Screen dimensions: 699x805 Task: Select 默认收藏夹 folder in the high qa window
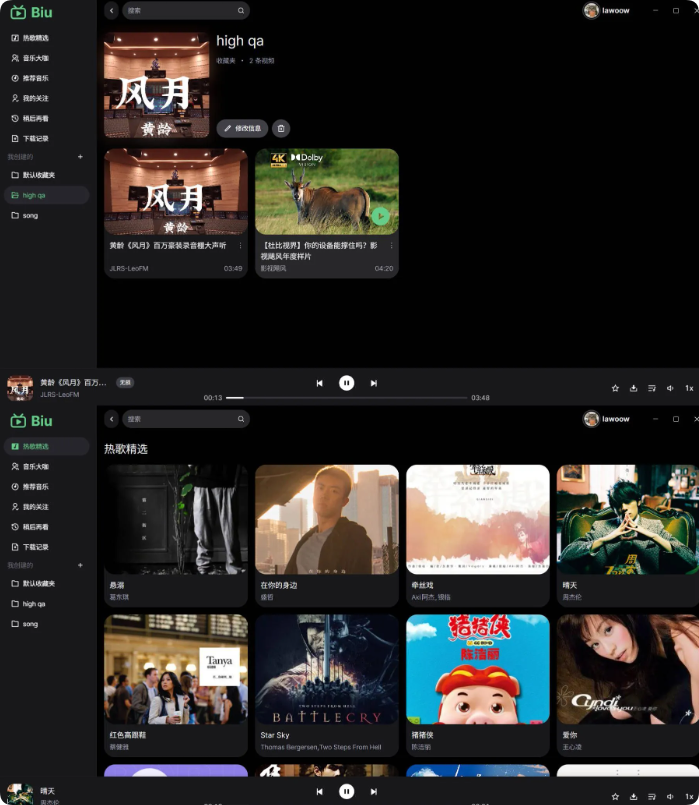point(34,175)
